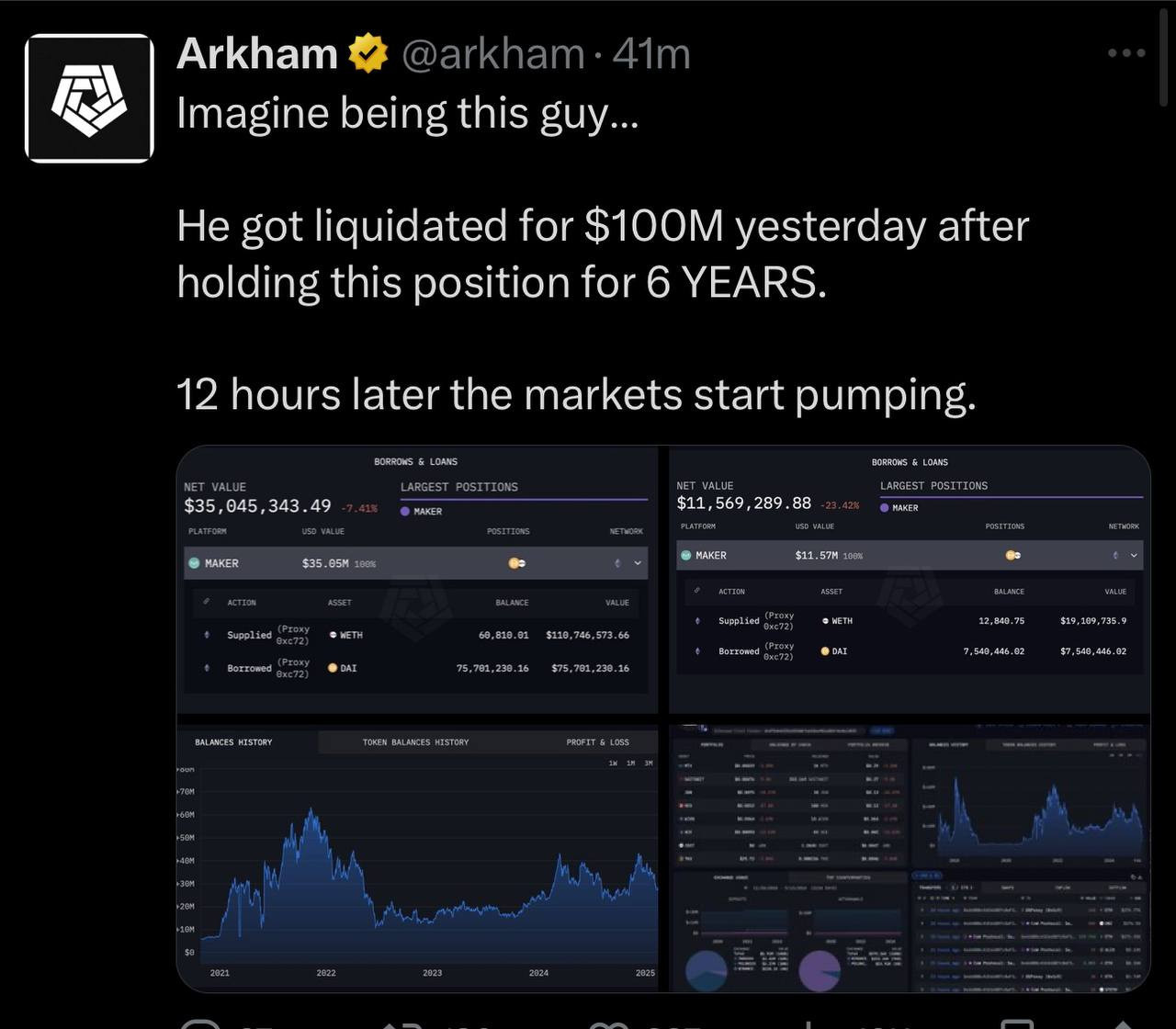Click the 41m tweet timestamp
The width and height of the screenshot is (1176, 1029).
pos(651,54)
